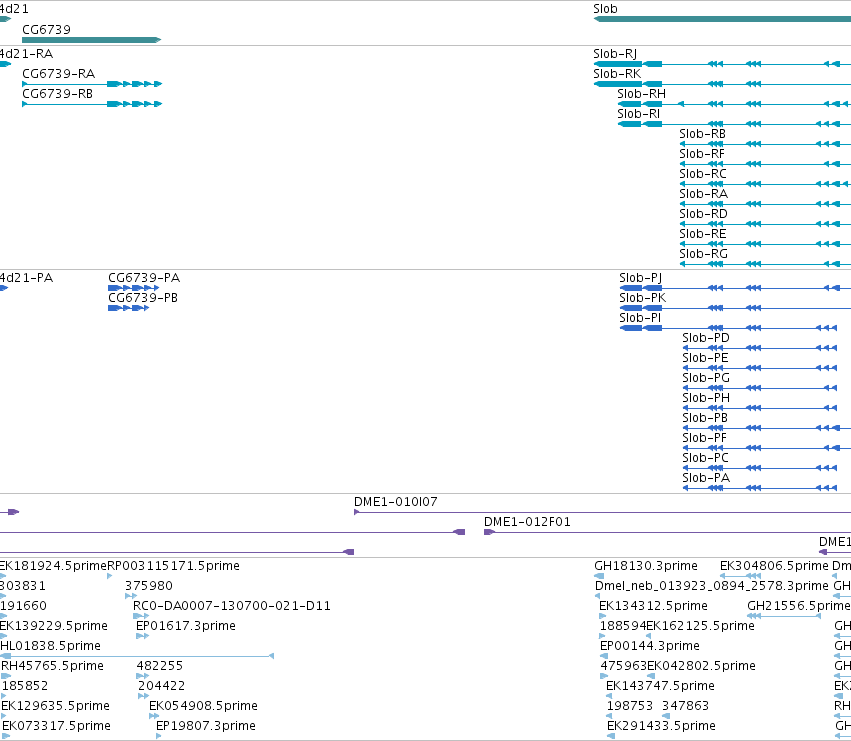Select feature 204422

[162, 686]
